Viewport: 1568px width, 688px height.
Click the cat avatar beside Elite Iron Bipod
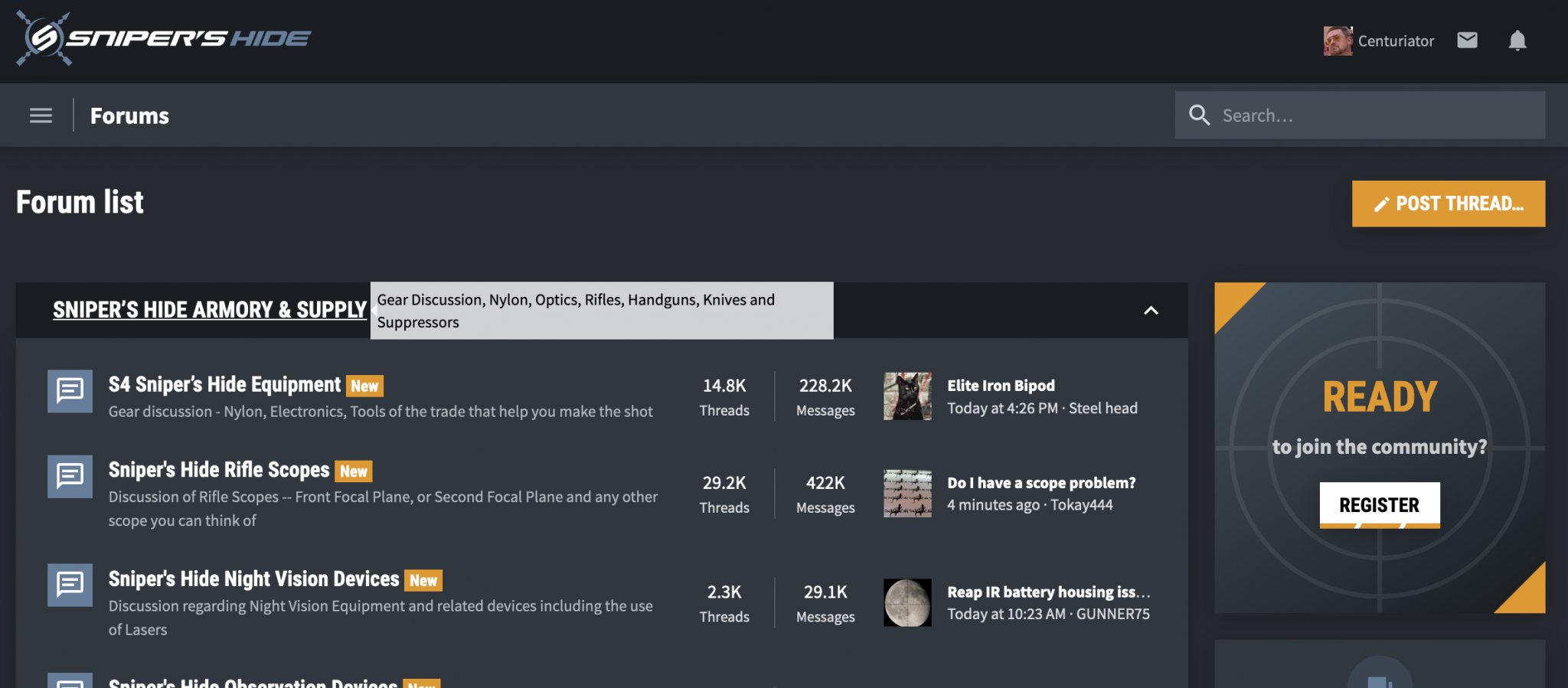click(x=907, y=396)
